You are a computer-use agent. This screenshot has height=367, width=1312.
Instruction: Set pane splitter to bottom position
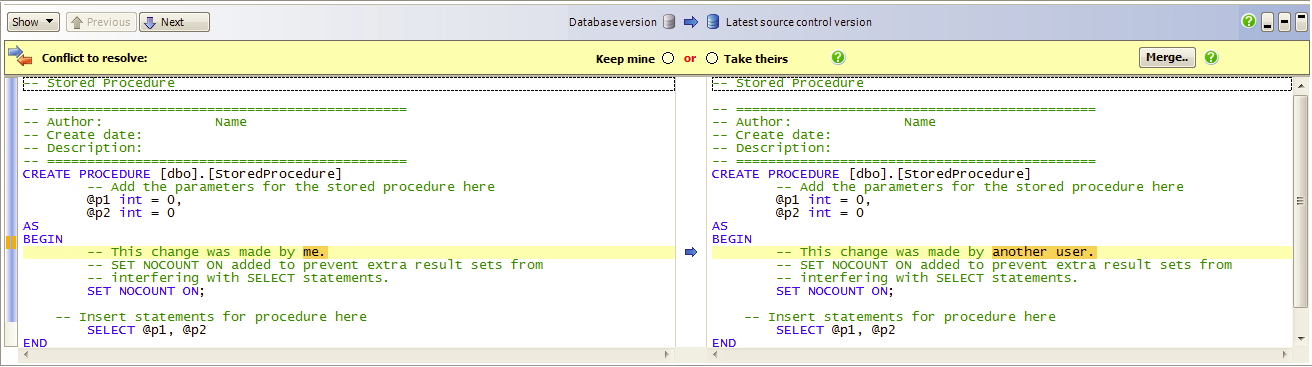click(1268, 22)
